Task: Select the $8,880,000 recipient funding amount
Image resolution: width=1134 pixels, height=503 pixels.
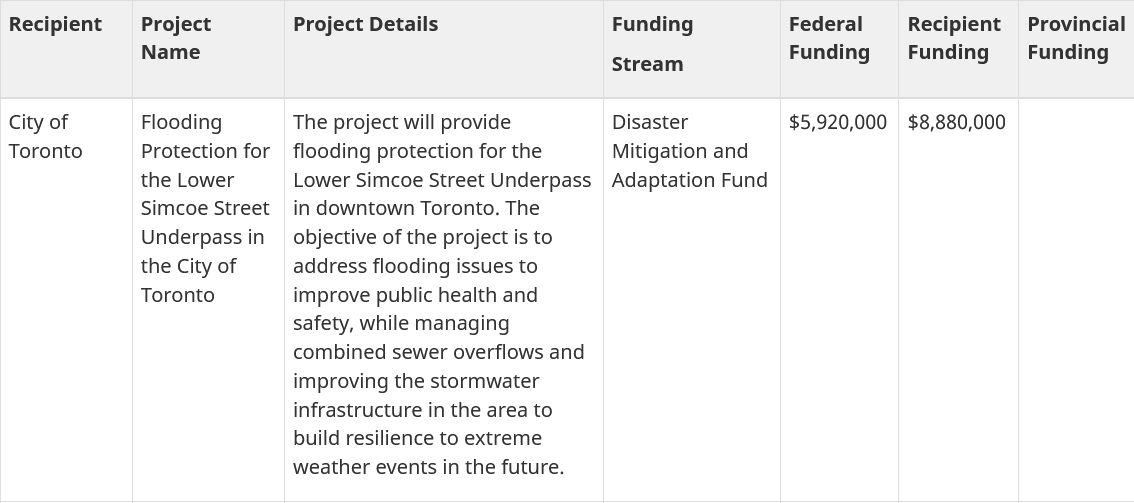Action: pyautogui.click(x=956, y=122)
